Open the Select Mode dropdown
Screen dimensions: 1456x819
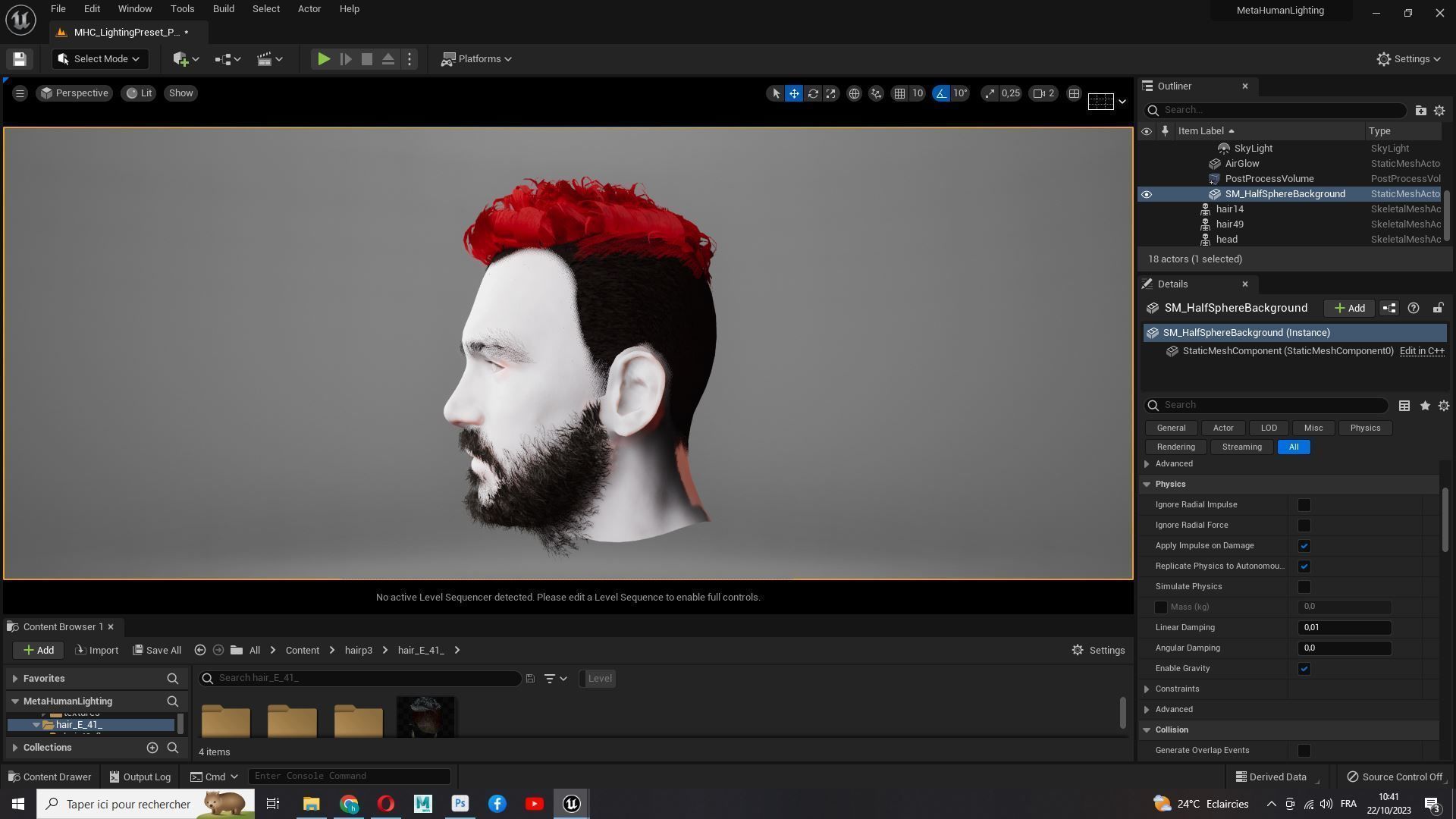99,59
